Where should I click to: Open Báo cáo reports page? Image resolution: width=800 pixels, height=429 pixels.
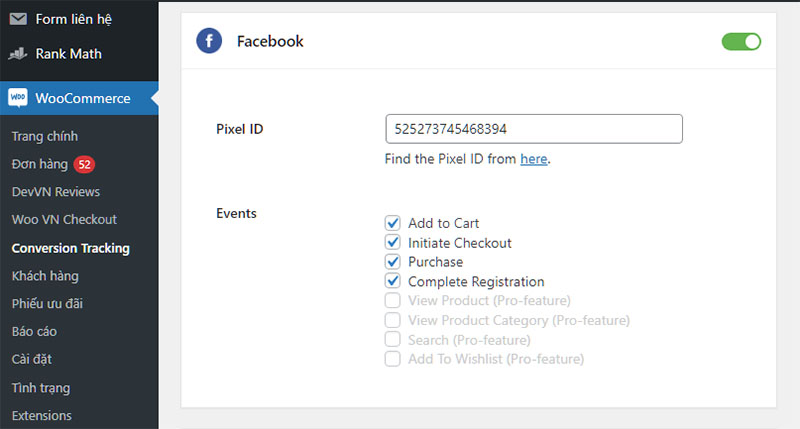[x=34, y=332]
